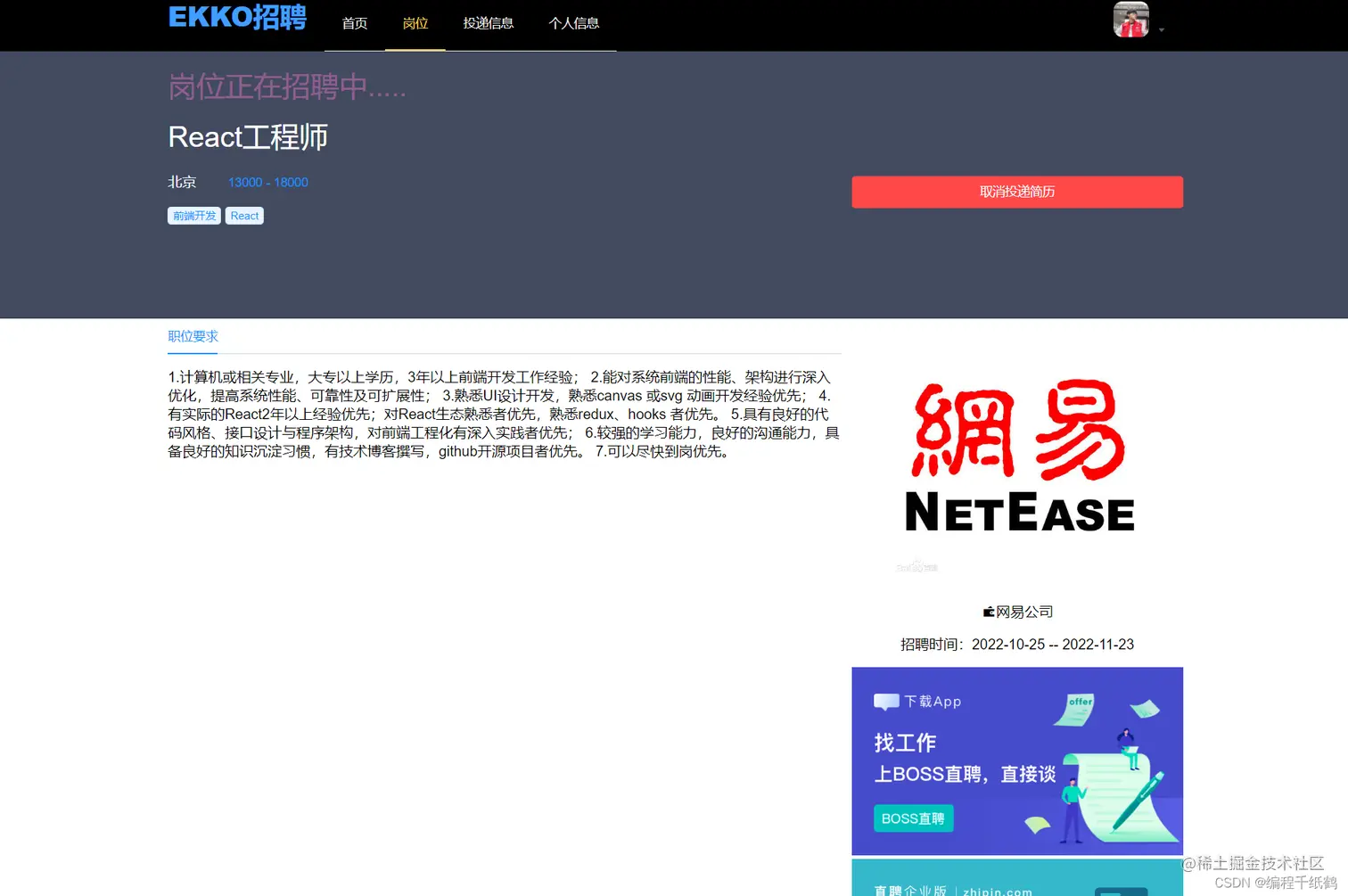Expand the avatar dropdown arrow
Screen dimensions: 1348x896
pyautogui.click(x=1162, y=30)
